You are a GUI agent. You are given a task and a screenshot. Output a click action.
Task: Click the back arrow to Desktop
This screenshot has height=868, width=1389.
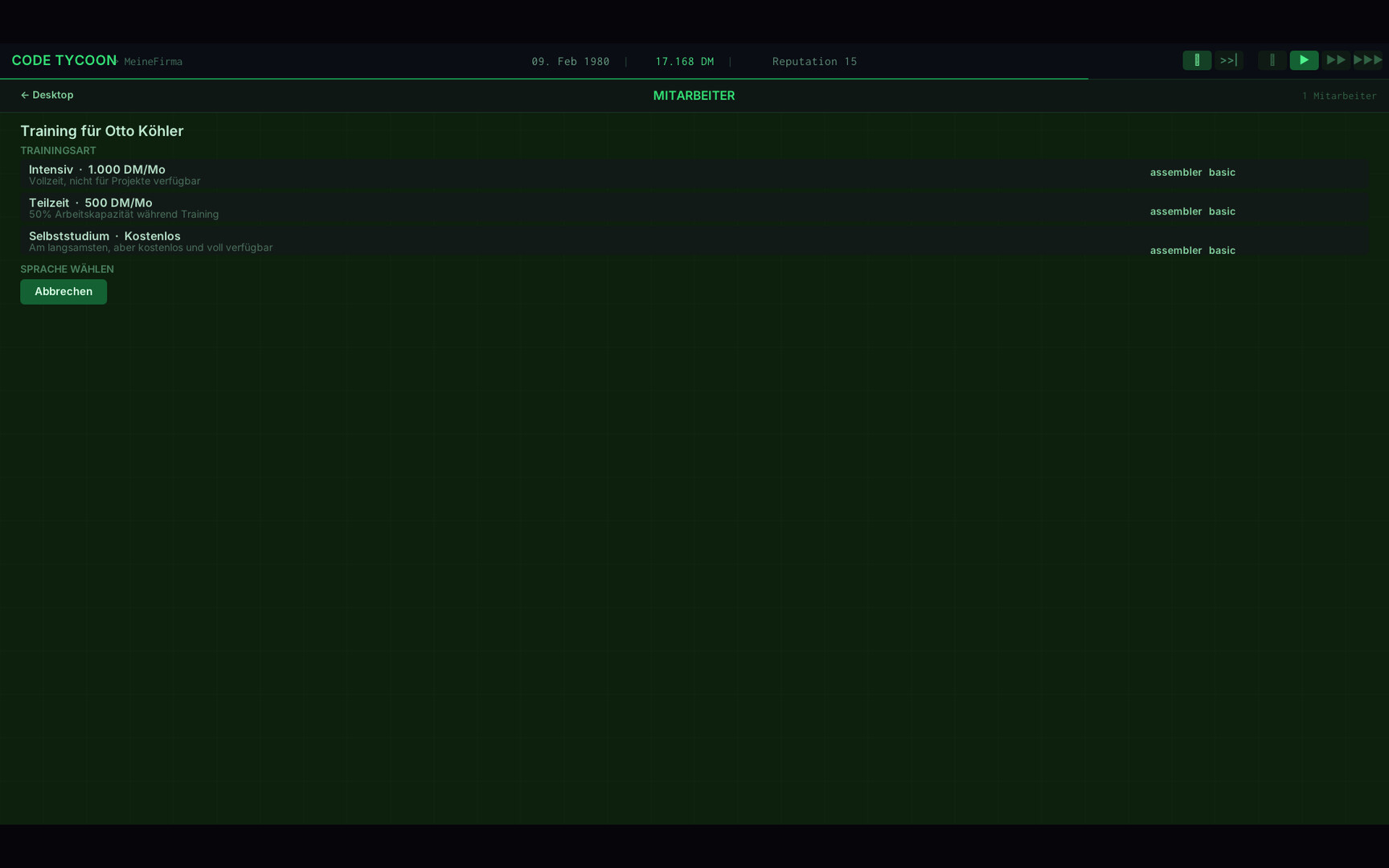point(25,95)
